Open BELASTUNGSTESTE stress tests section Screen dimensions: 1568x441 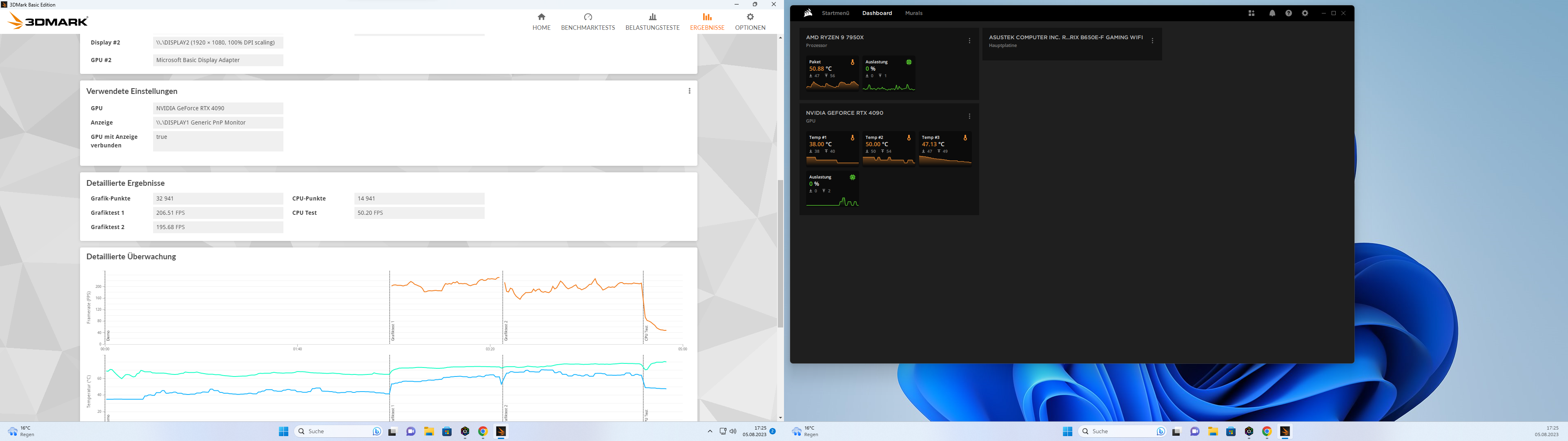pos(652,21)
